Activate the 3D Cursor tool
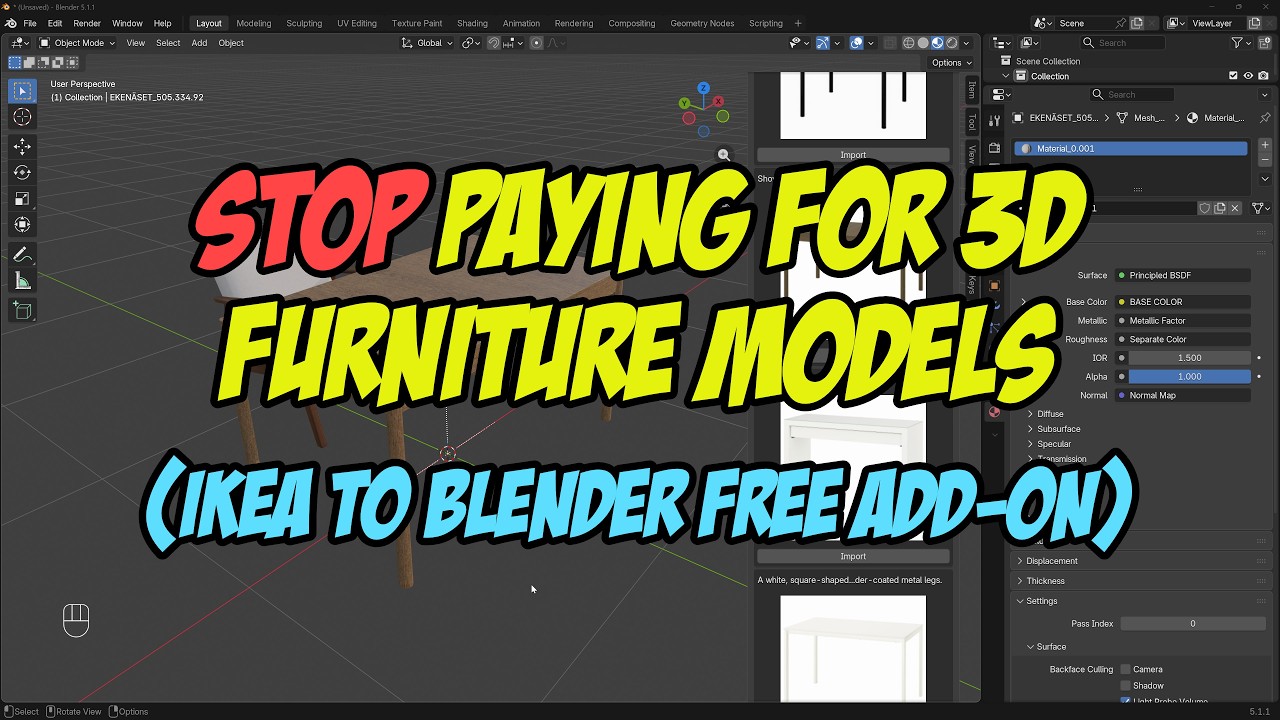 [x=22, y=117]
